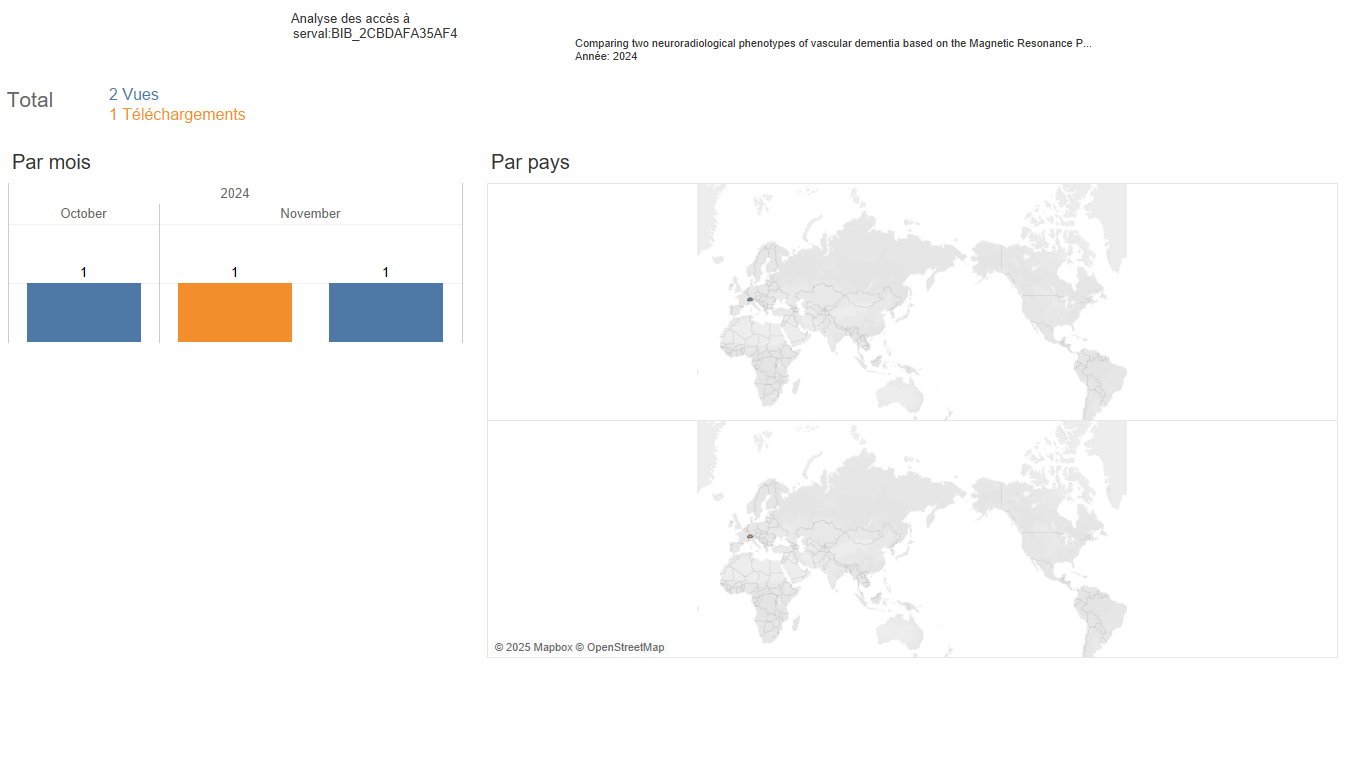Click the 'Par pays' heading
This screenshot has width=1366, height=768.
(530, 162)
